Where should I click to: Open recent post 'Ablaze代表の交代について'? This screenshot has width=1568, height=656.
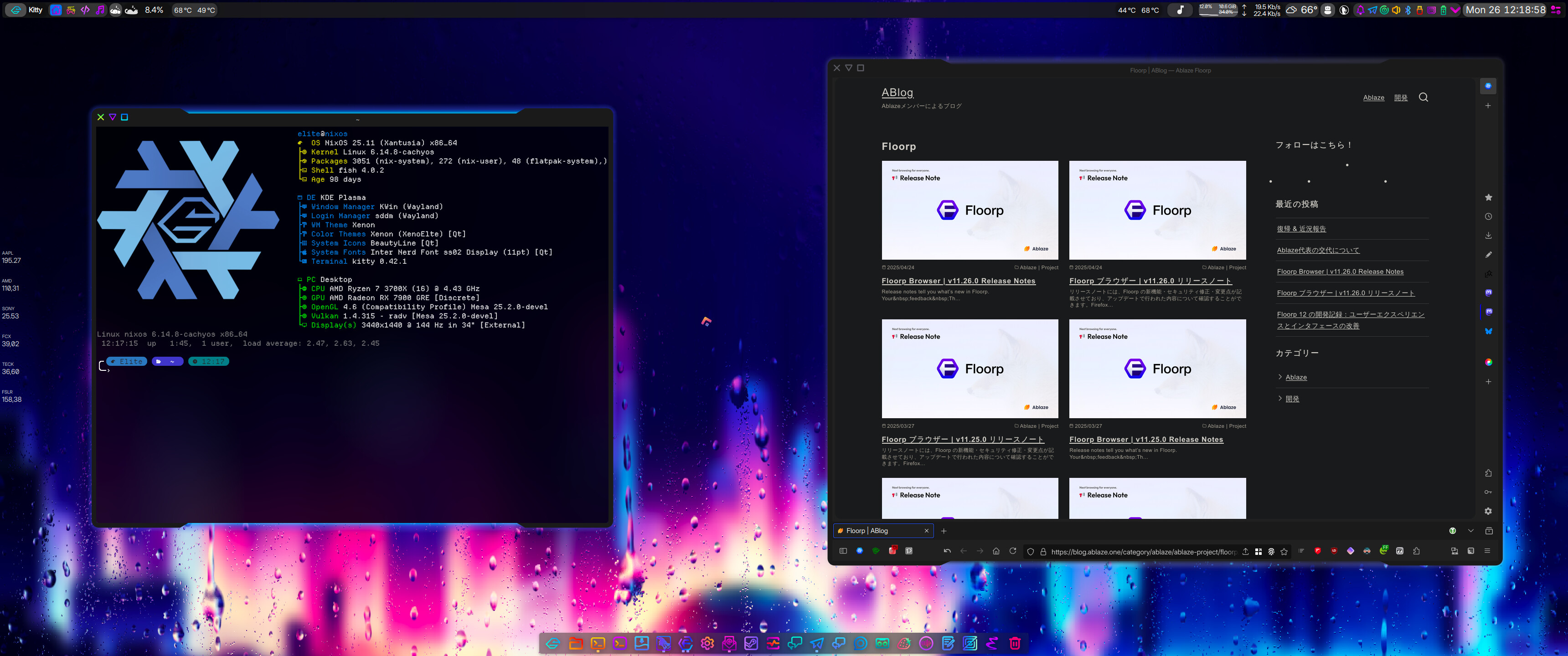(x=1318, y=250)
